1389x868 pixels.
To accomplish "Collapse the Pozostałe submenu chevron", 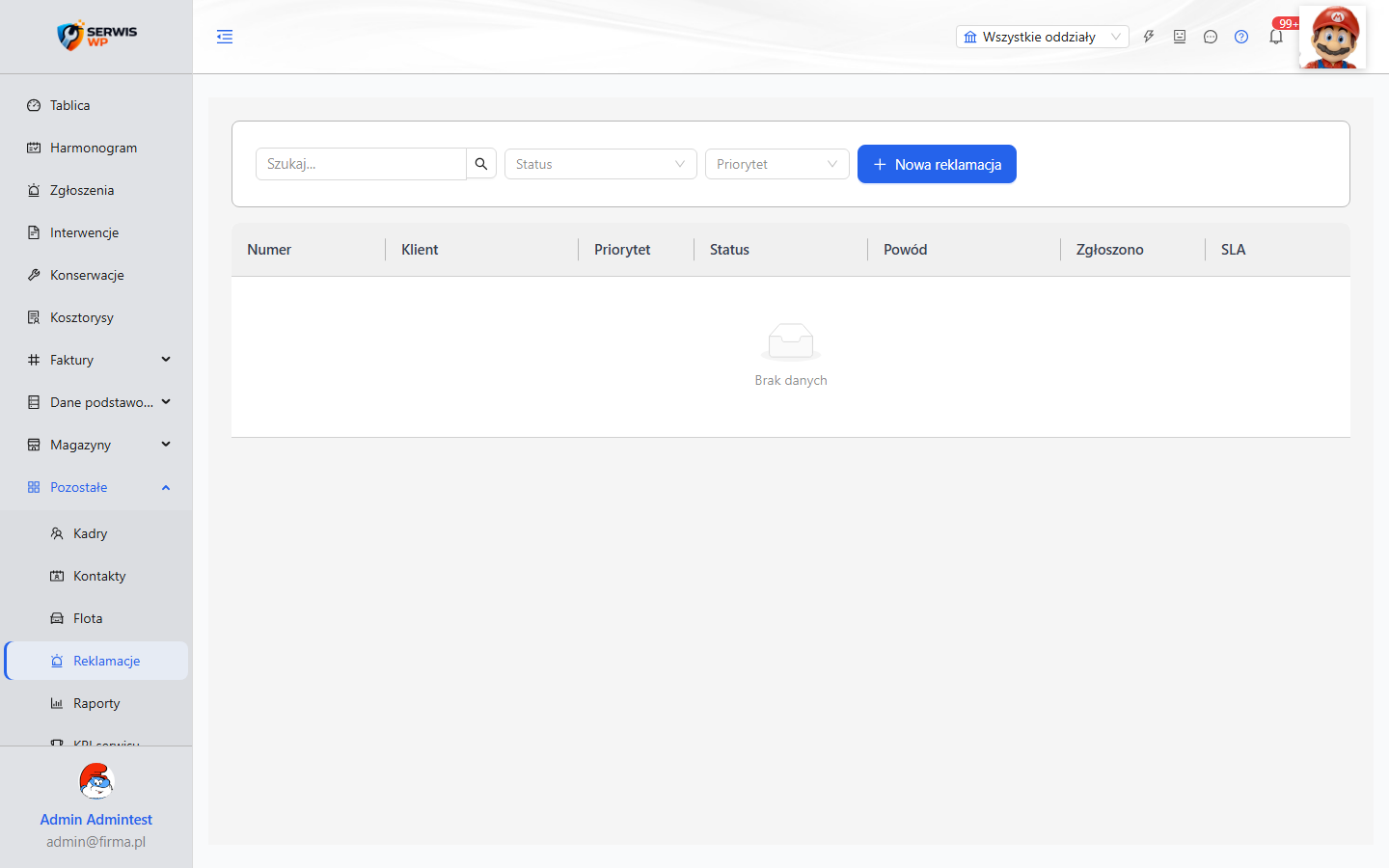I will click(166, 487).
